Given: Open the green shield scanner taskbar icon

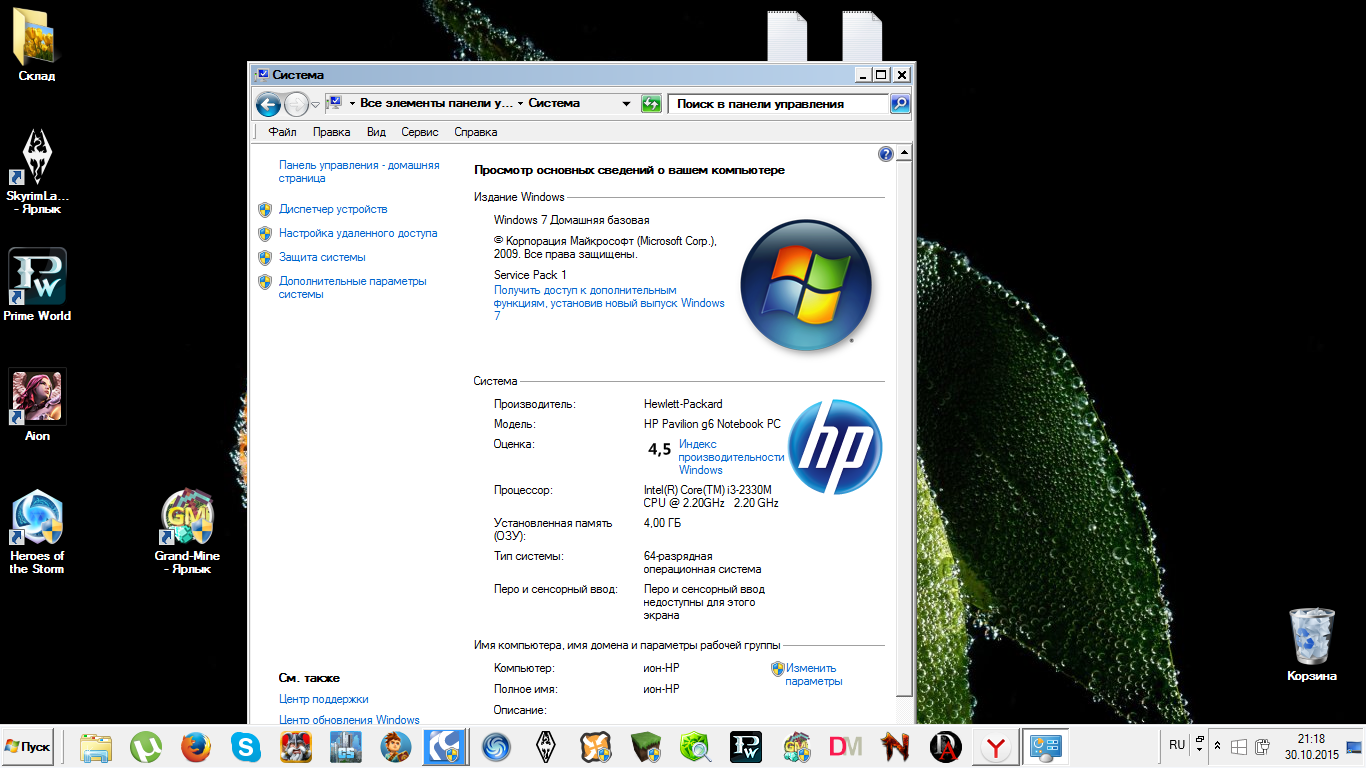Looking at the screenshot, I should point(696,746).
